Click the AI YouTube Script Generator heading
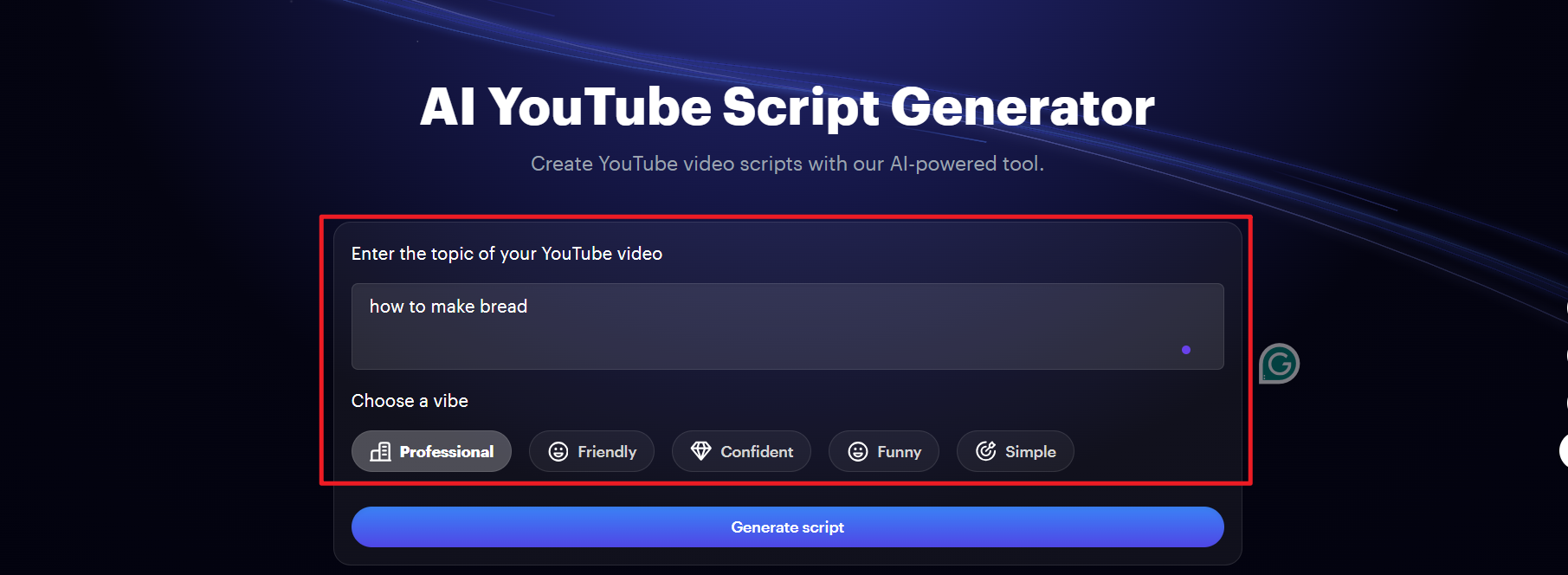The width and height of the screenshot is (1568, 575). (786, 107)
